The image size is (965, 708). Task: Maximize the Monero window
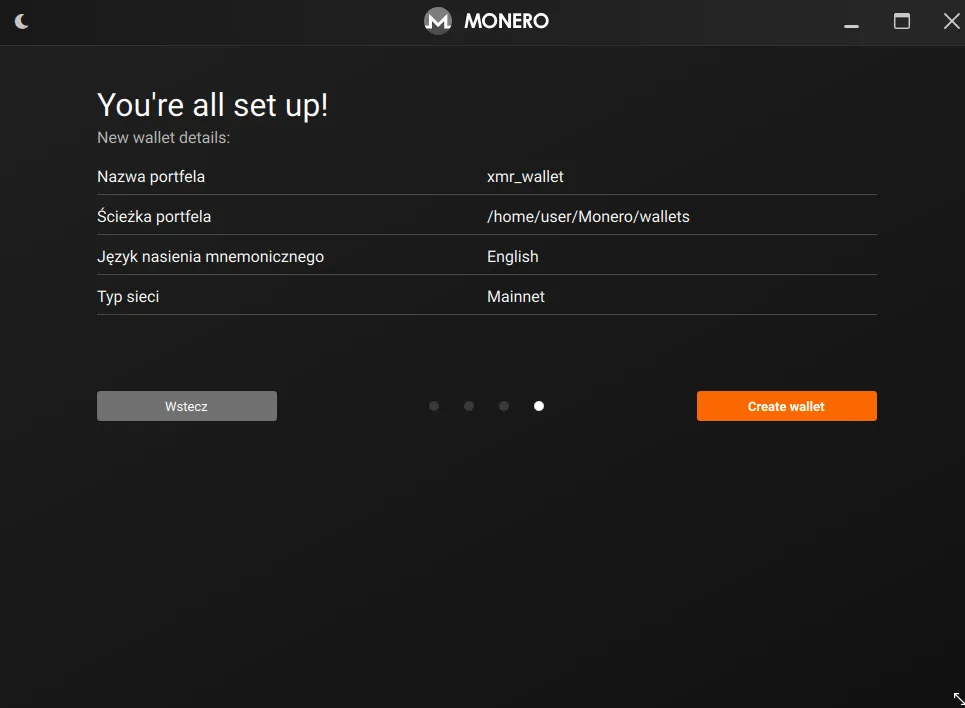pos(902,21)
